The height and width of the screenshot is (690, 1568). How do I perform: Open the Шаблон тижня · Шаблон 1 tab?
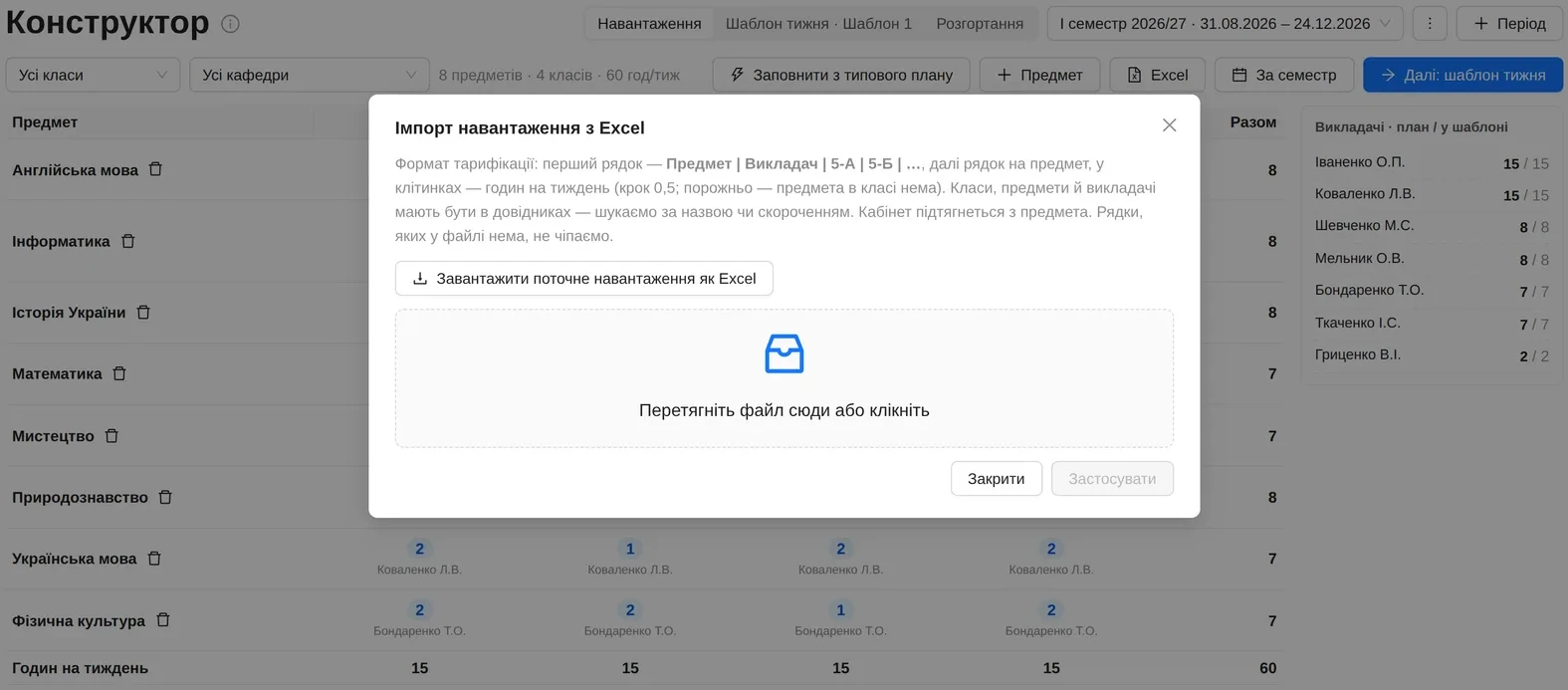coord(818,24)
